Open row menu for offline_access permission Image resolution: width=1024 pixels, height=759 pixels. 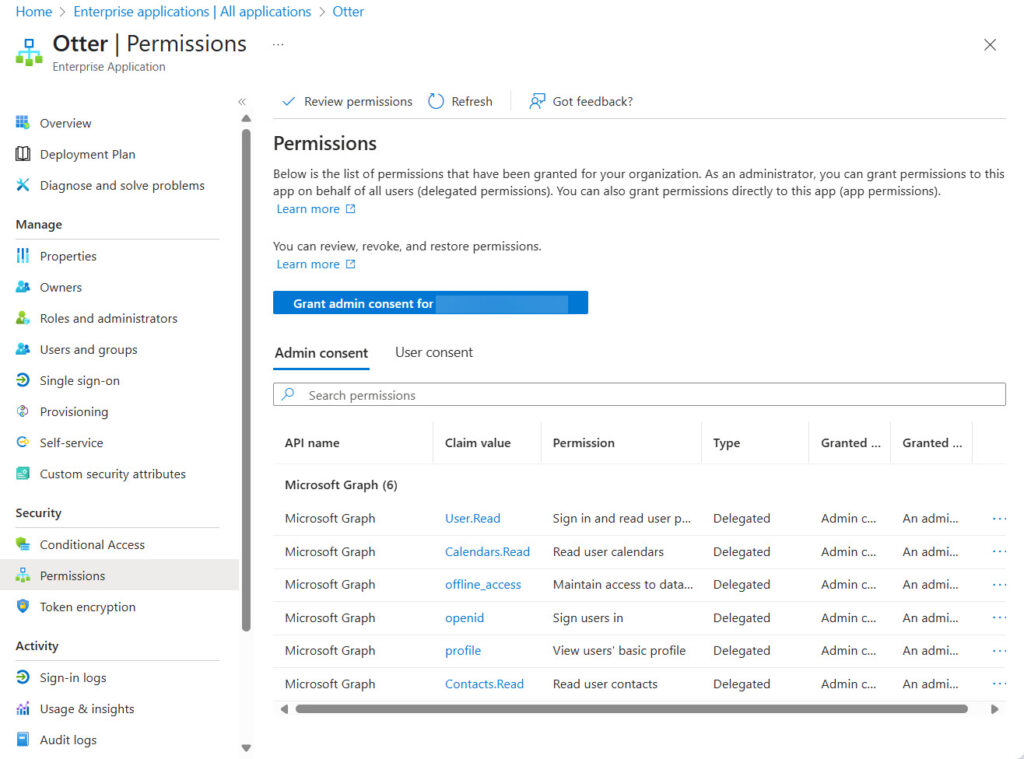pos(999,585)
